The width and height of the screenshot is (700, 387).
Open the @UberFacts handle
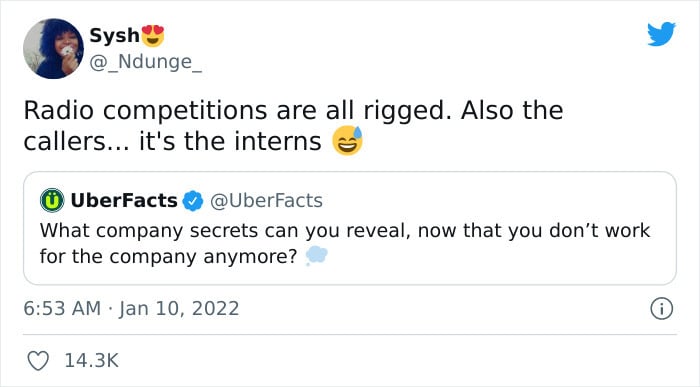tap(266, 201)
